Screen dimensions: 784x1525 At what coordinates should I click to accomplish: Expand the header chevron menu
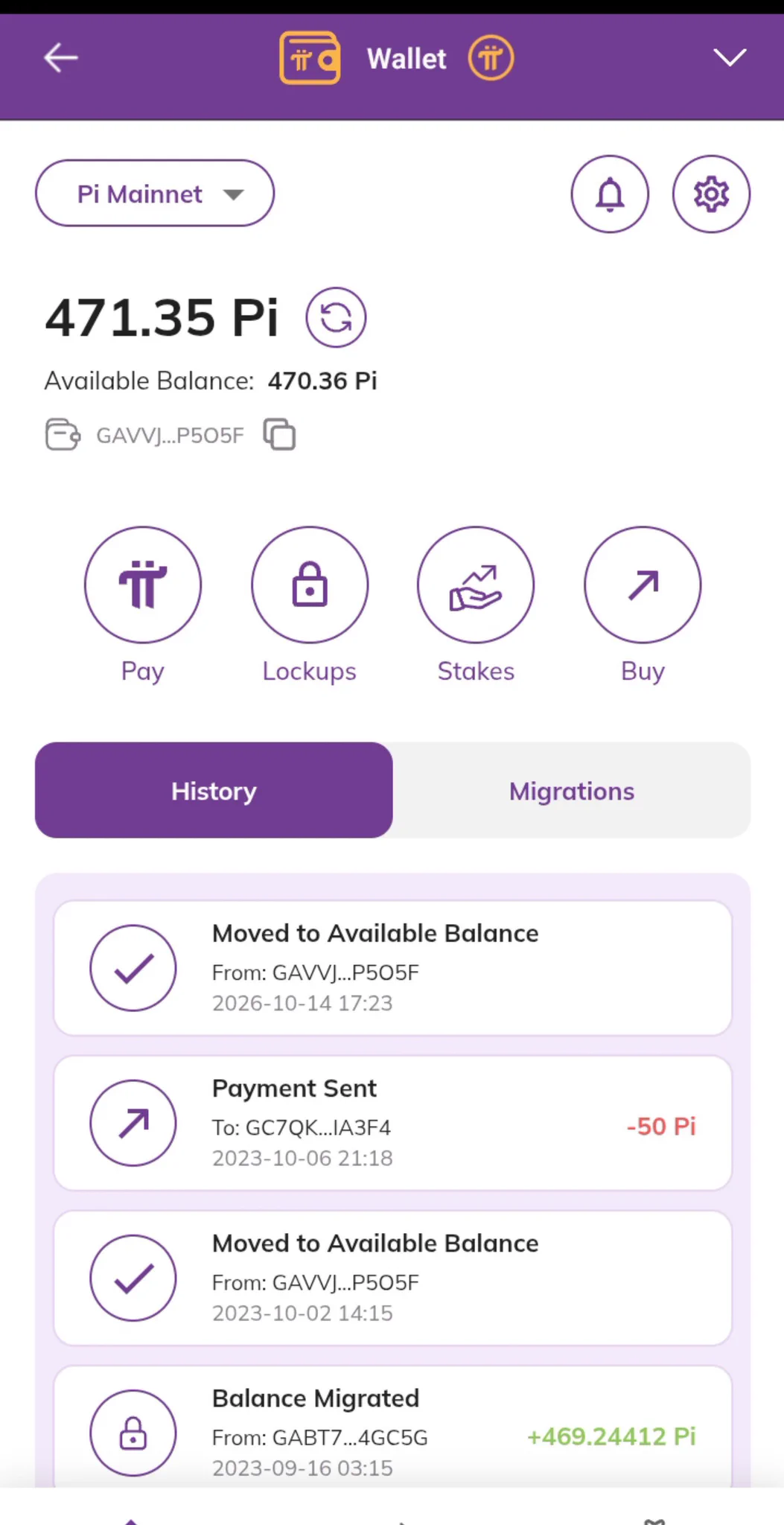pos(730,58)
